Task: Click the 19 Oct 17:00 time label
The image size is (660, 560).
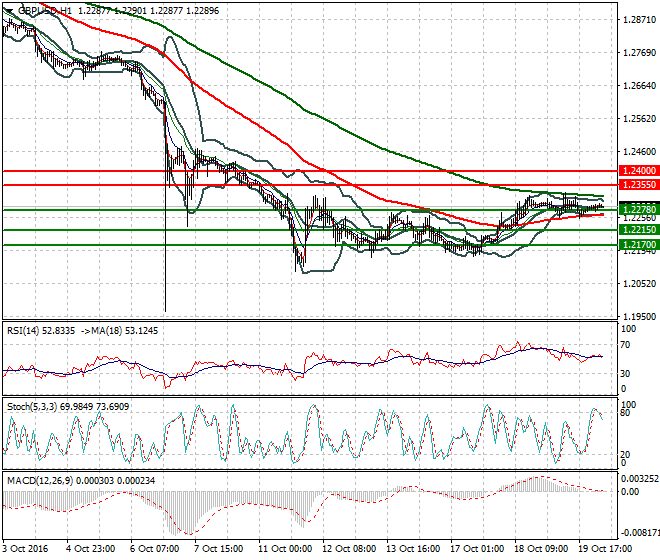Action: point(605,549)
